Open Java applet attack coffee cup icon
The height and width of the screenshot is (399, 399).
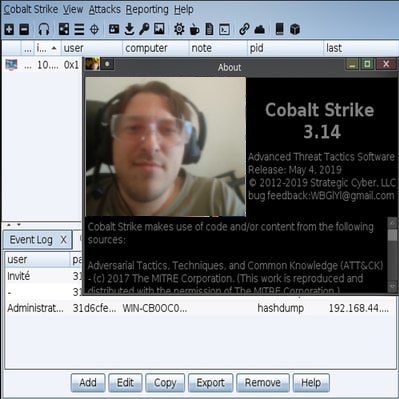(x=194, y=29)
